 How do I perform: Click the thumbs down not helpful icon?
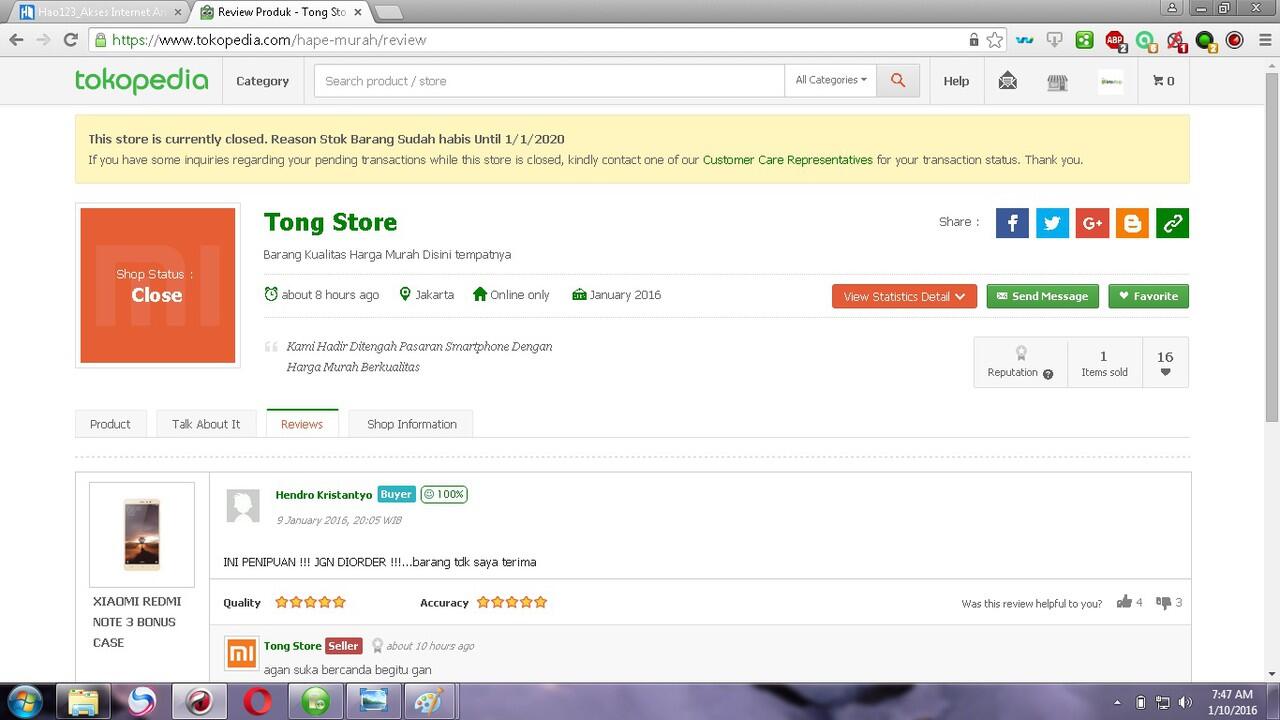(x=1163, y=602)
